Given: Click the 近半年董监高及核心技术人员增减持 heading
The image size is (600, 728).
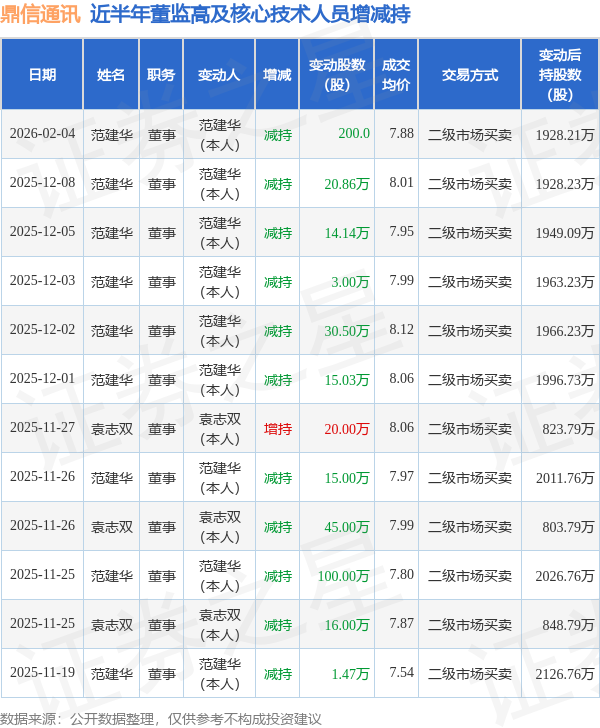Looking at the screenshot, I should coord(250,14).
